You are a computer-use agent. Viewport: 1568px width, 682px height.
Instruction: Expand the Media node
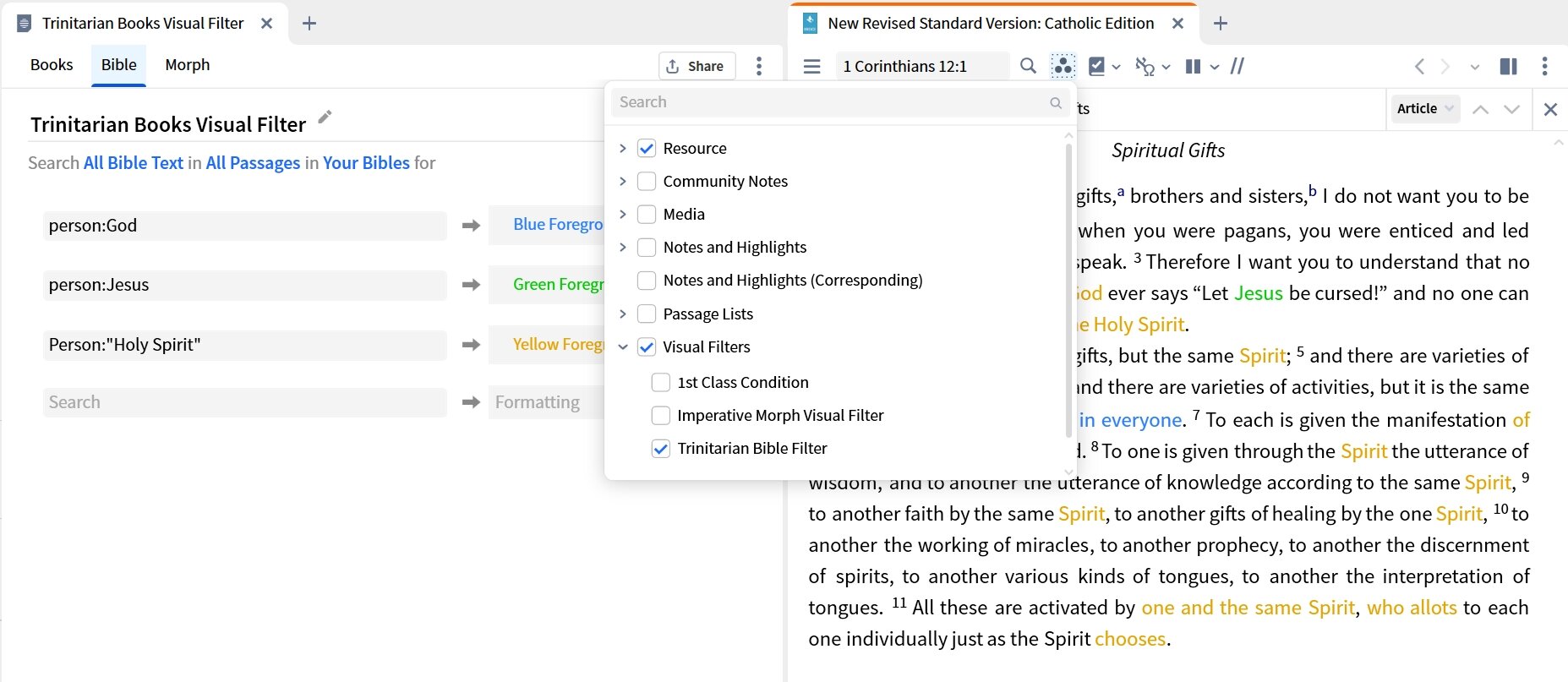pyautogui.click(x=623, y=215)
